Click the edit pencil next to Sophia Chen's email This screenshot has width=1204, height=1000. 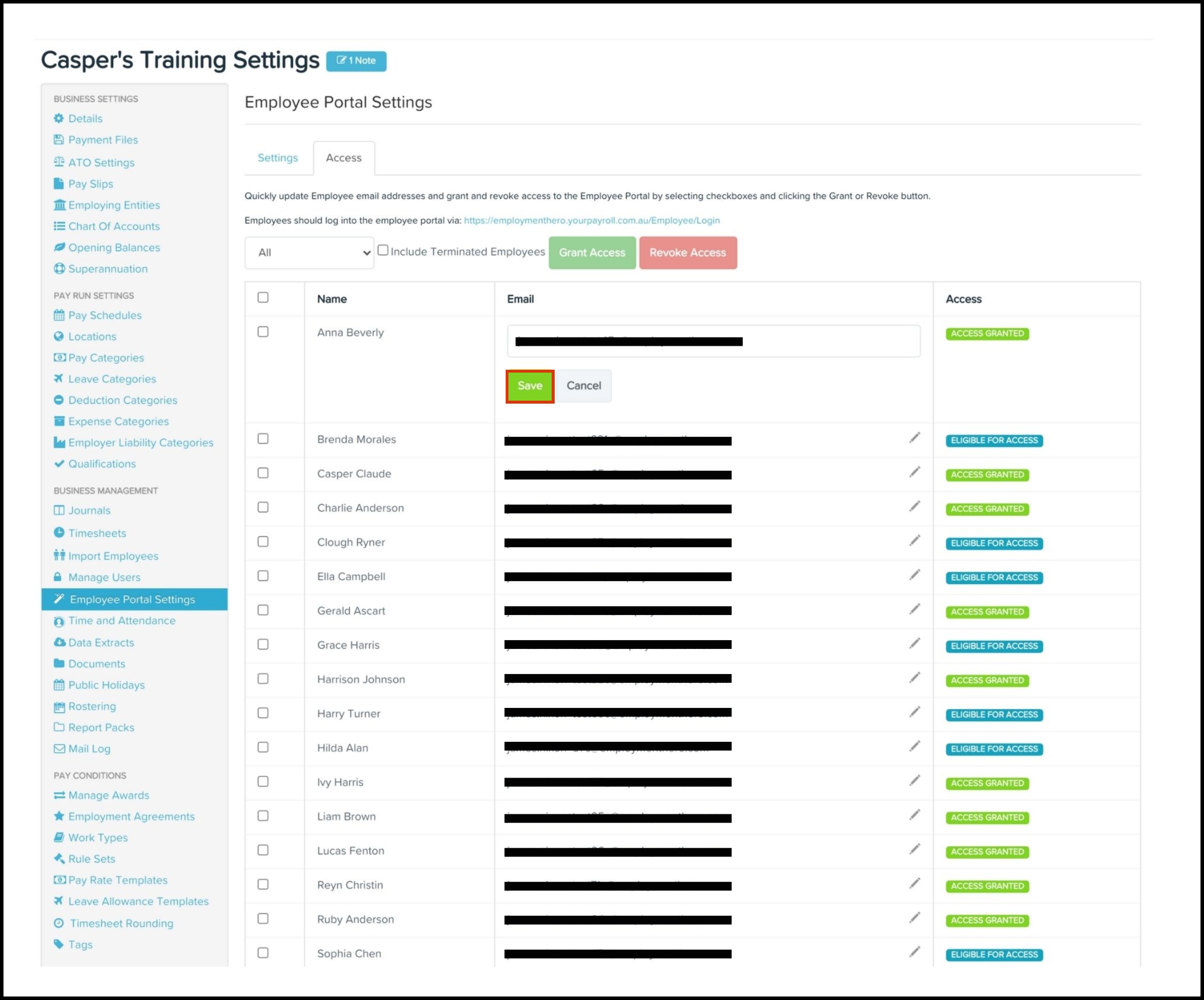click(914, 952)
